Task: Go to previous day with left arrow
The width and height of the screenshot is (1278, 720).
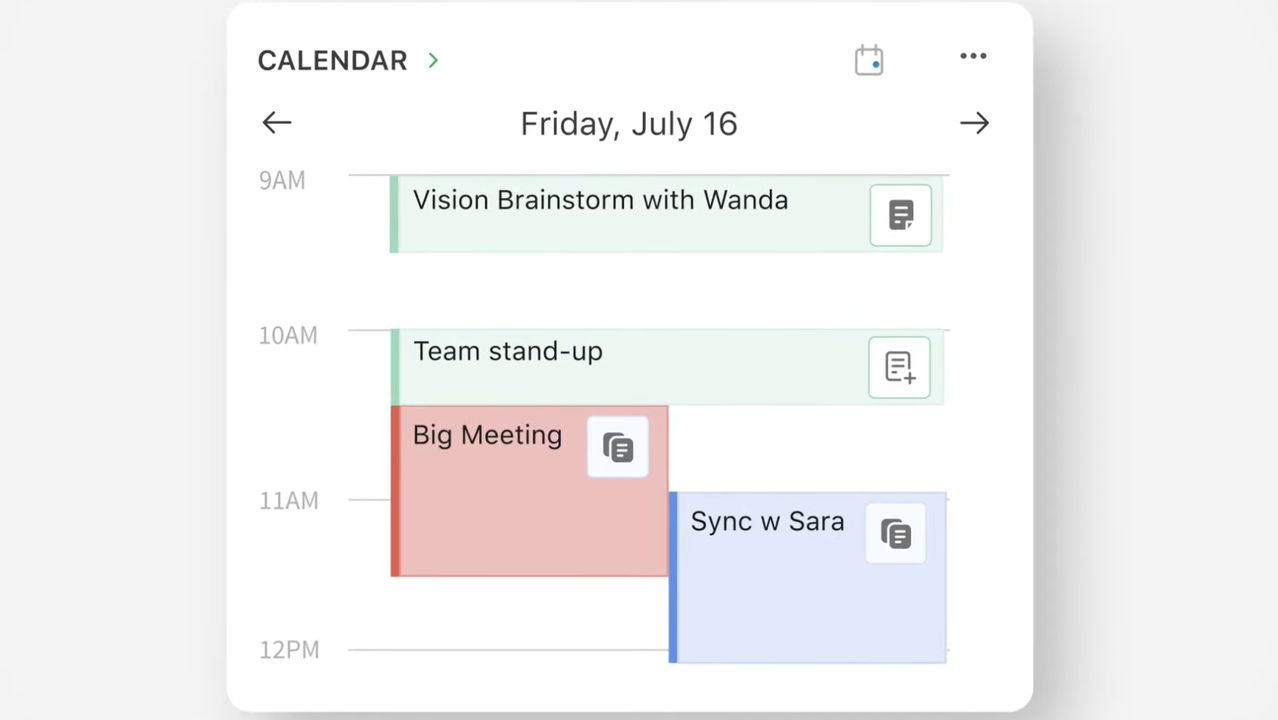Action: pos(277,123)
